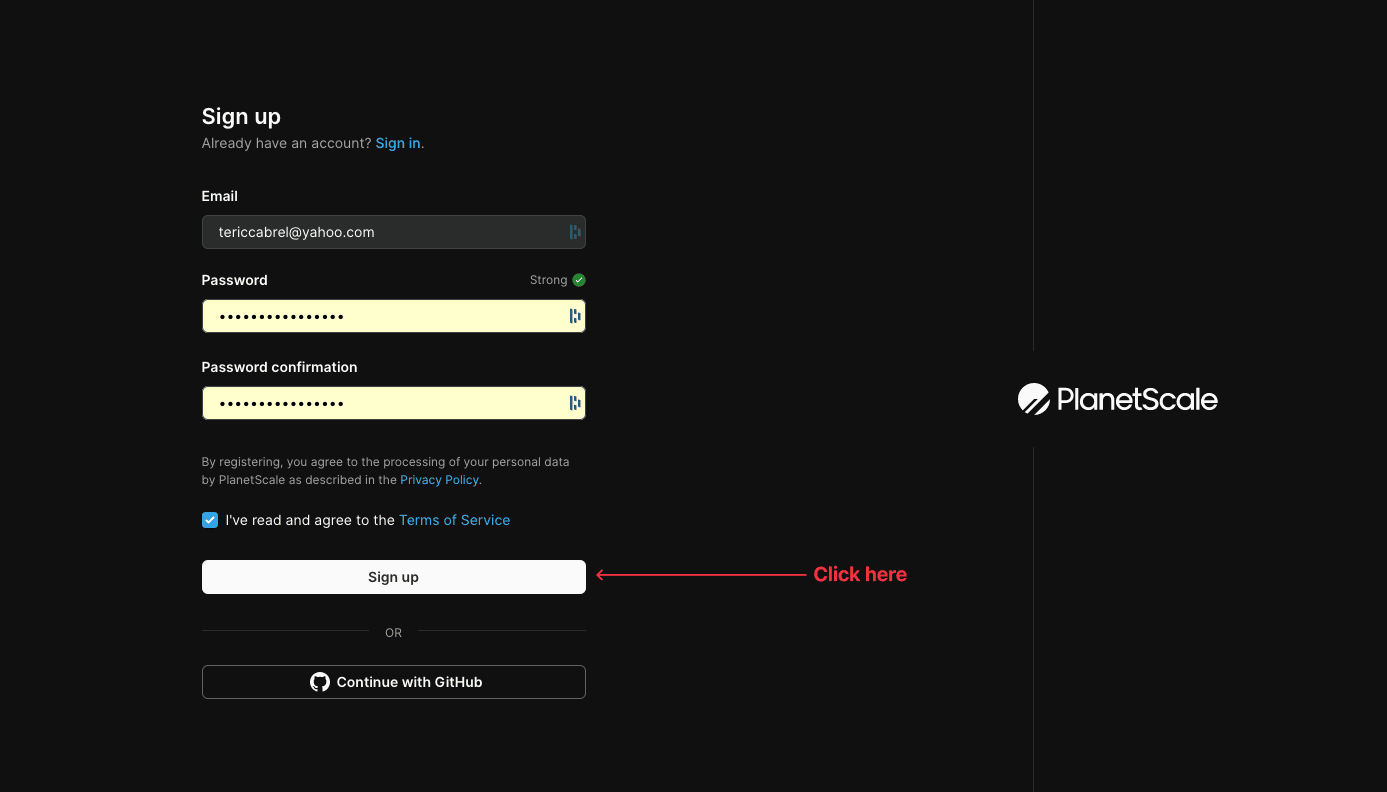
Task: Click the Sign up button
Action: coord(393,576)
